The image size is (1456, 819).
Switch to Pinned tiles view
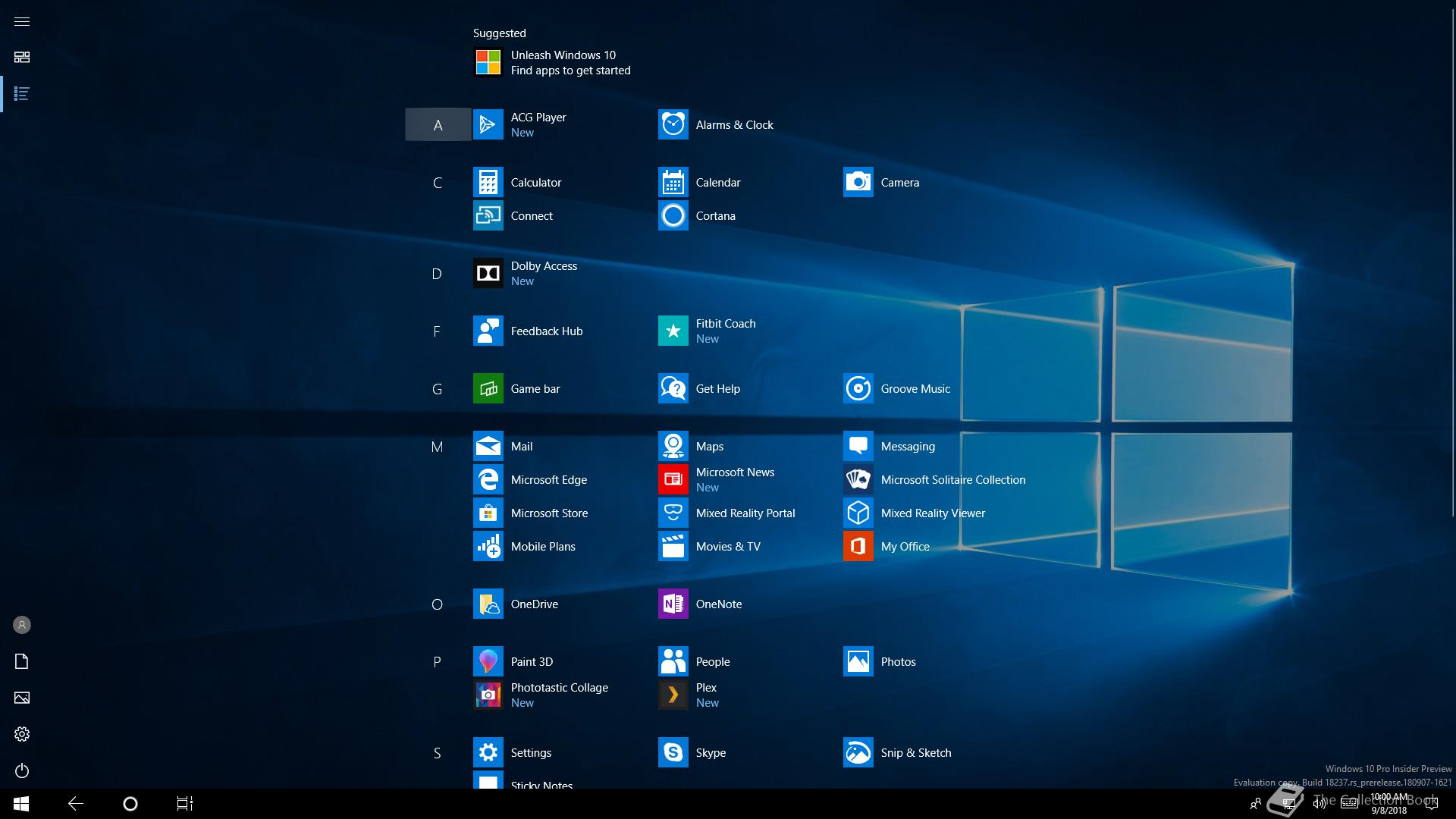[22, 58]
